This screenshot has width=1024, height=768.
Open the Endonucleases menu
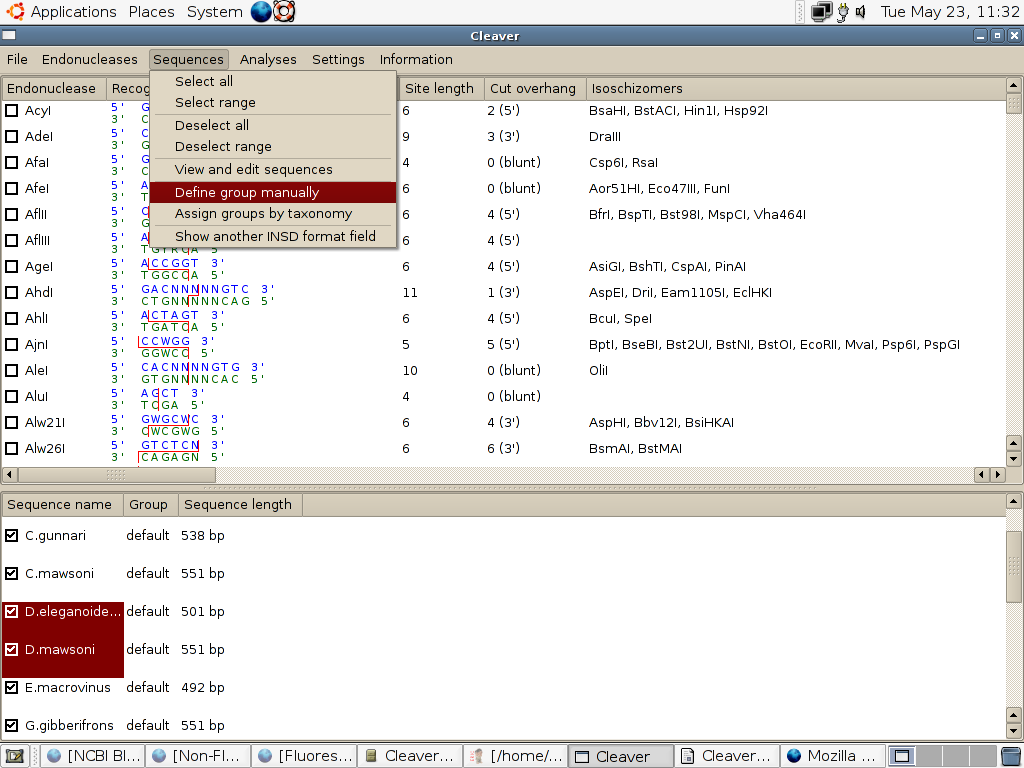click(90, 59)
